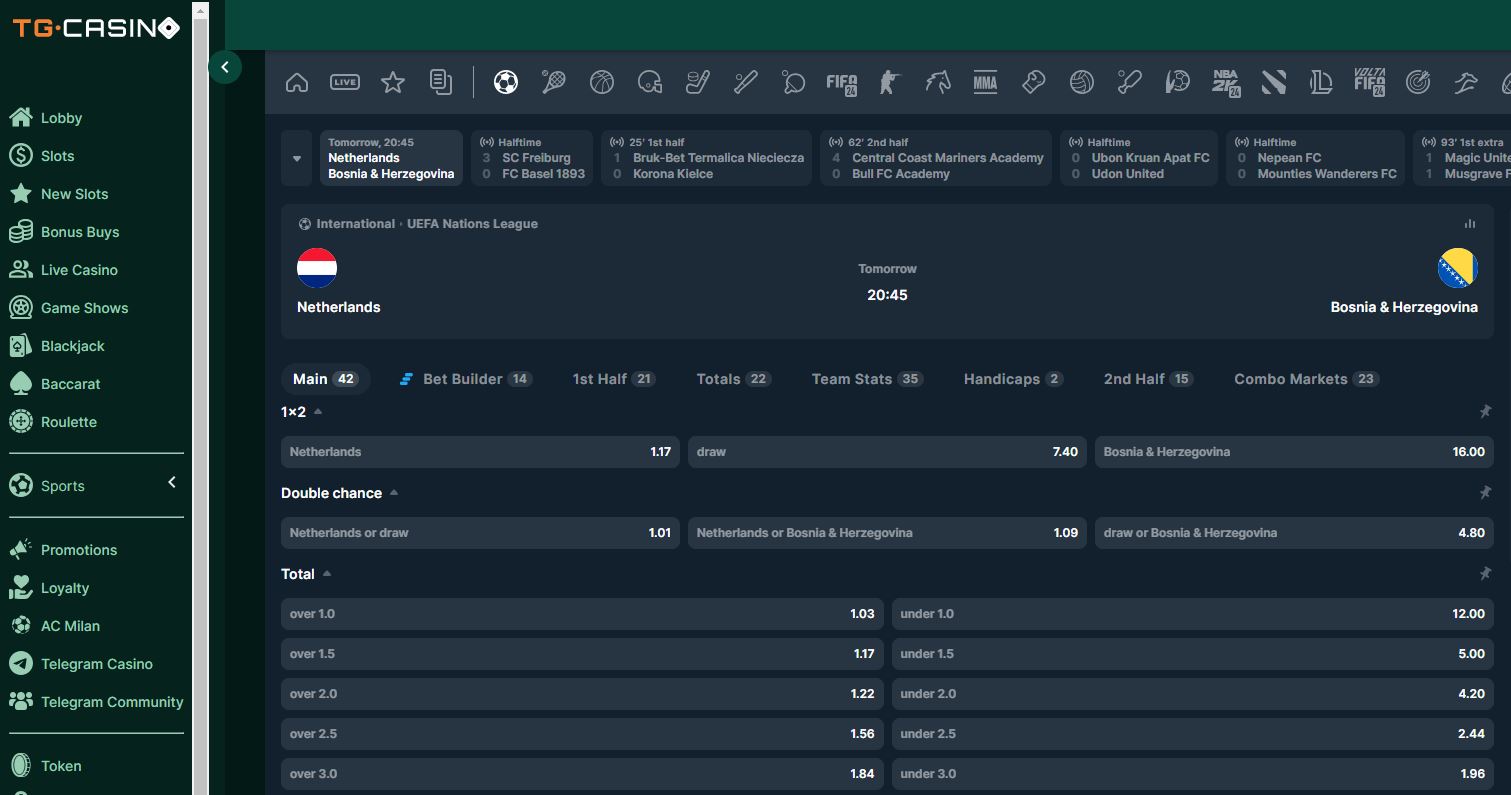
Task: Open the sportsbook home icon
Action: pyautogui.click(x=297, y=82)
